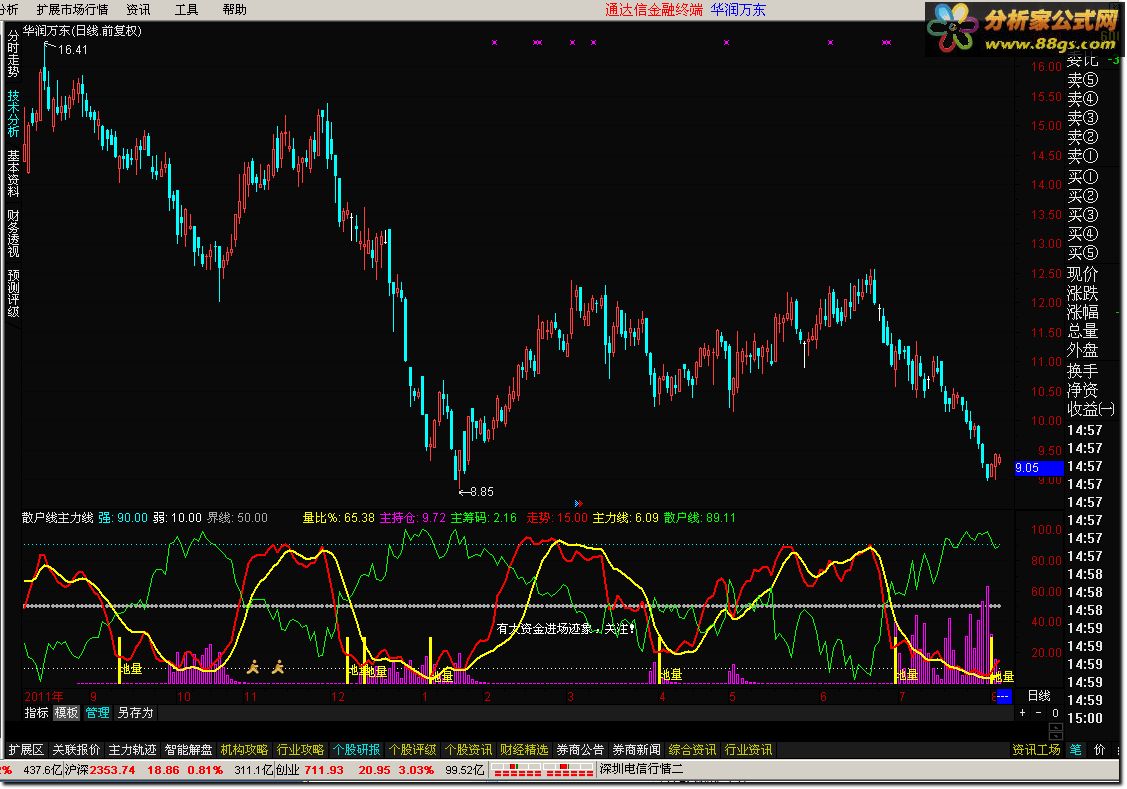The image size is (1127, 789).
Task: Click the first running-figure signal icon near month 11
Action: coord(252,668)
